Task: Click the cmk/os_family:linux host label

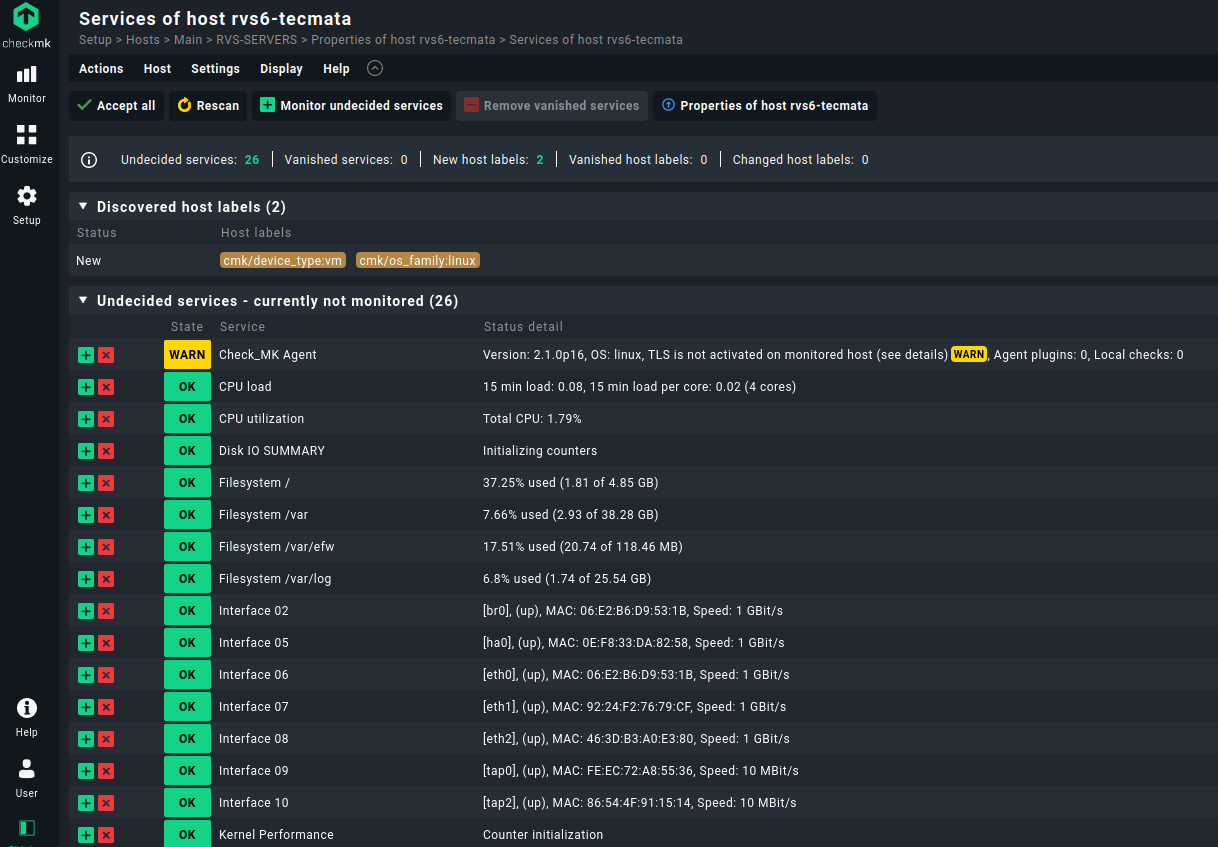Action: pyautogui.click(x=418, y=260)
